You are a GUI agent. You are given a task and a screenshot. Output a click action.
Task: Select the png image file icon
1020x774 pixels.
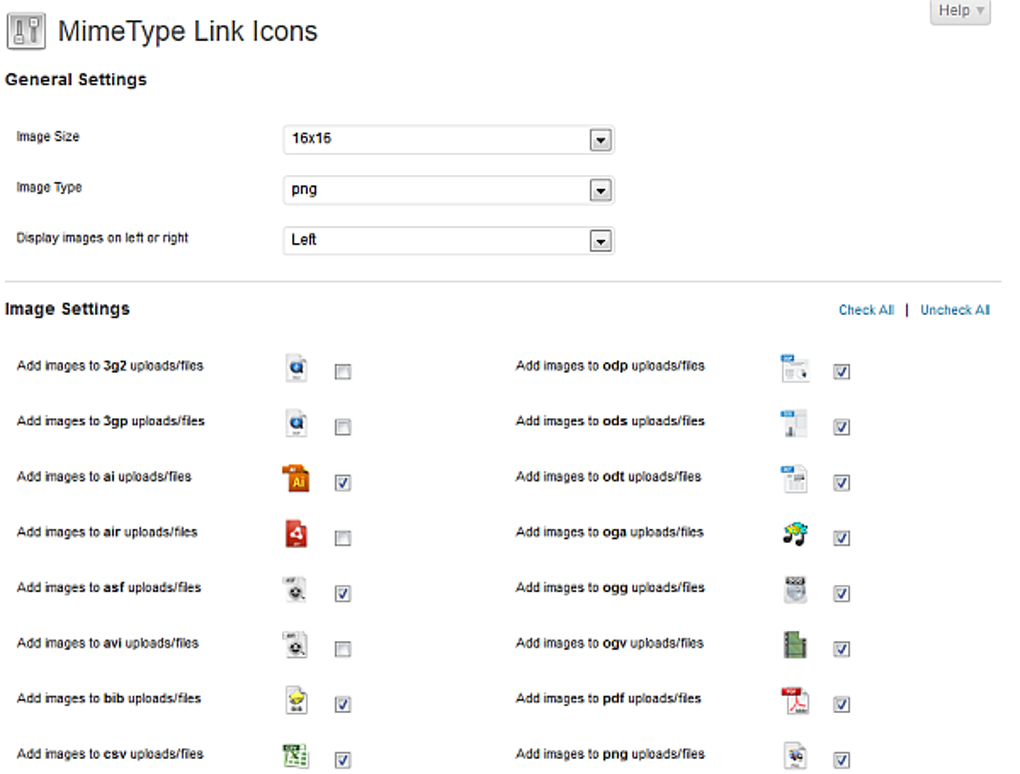tap(793, 758)
